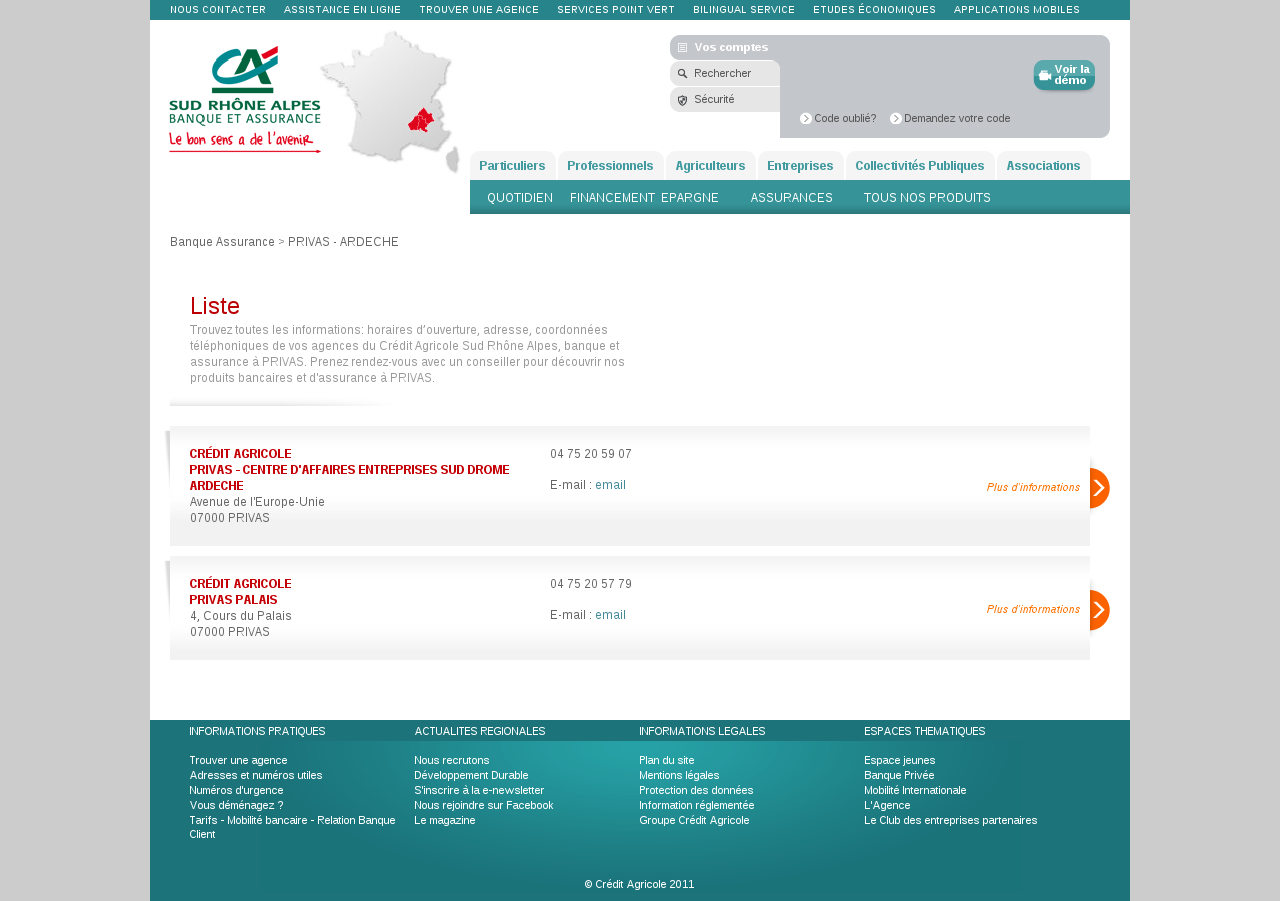Click S'inscrire à la e-newsletter
1280x901 pixels.
point(479,790)
